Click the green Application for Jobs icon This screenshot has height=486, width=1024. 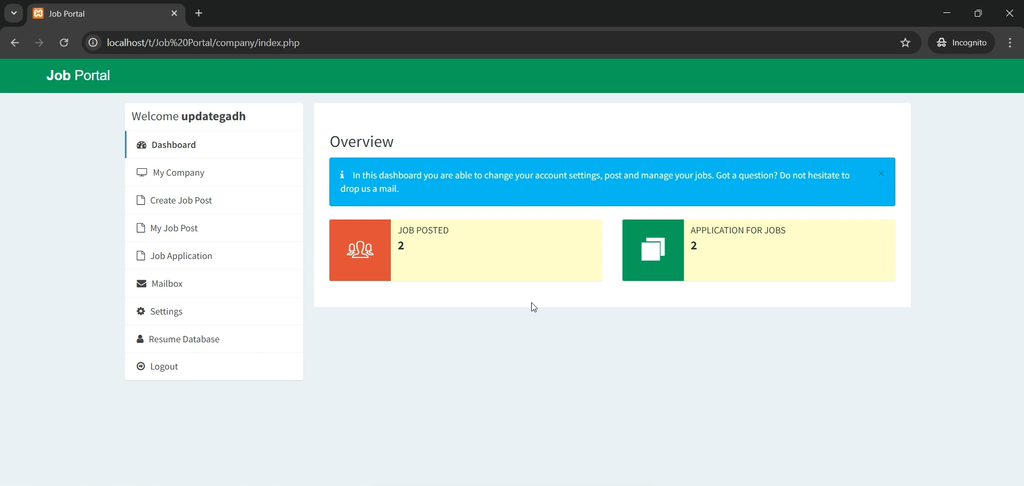(x=653, y=250)
